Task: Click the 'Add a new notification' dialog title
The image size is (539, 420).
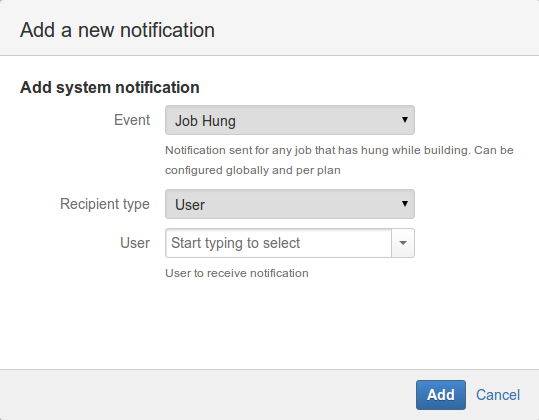Action: click(117, 30)
